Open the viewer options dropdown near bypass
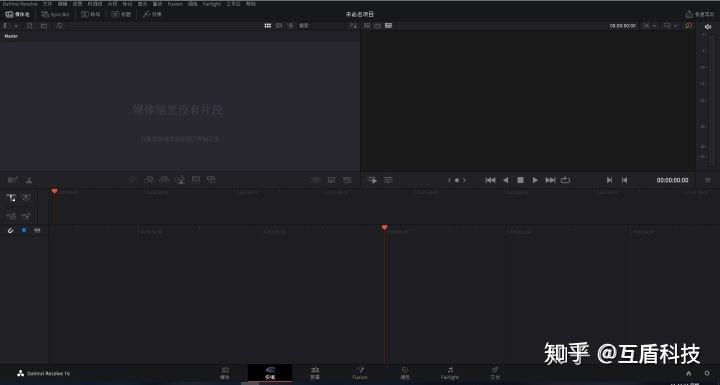The height and width of the screenshot is (385, 720). coord(671,26)
